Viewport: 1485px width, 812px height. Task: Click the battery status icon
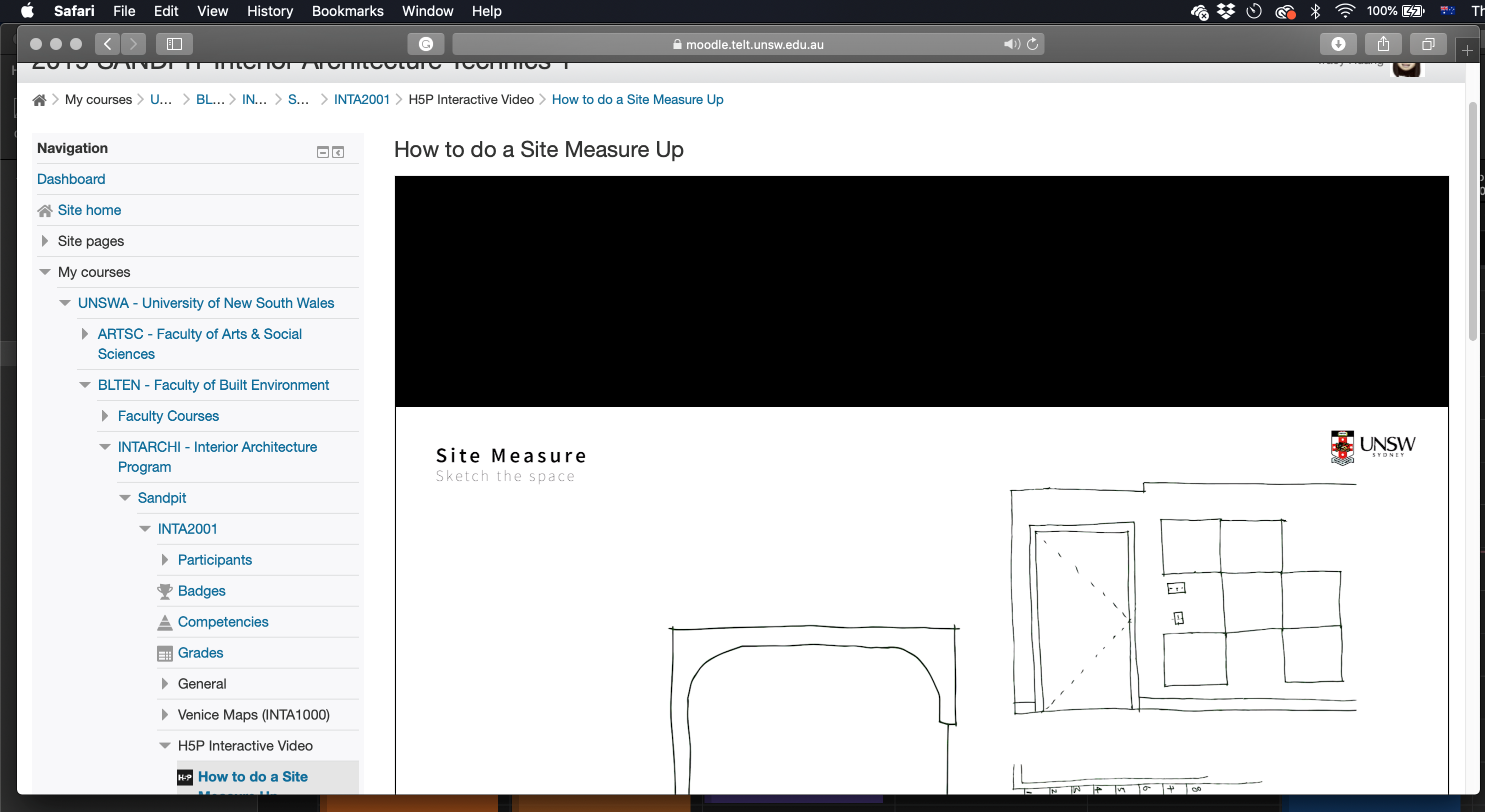(x=1413, y=11)
